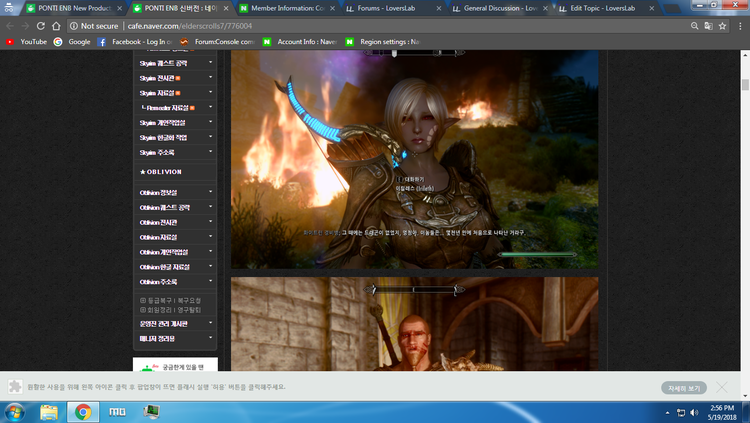
Task: Open the Account Info : Naver bookmark
Action: [300, 42]
